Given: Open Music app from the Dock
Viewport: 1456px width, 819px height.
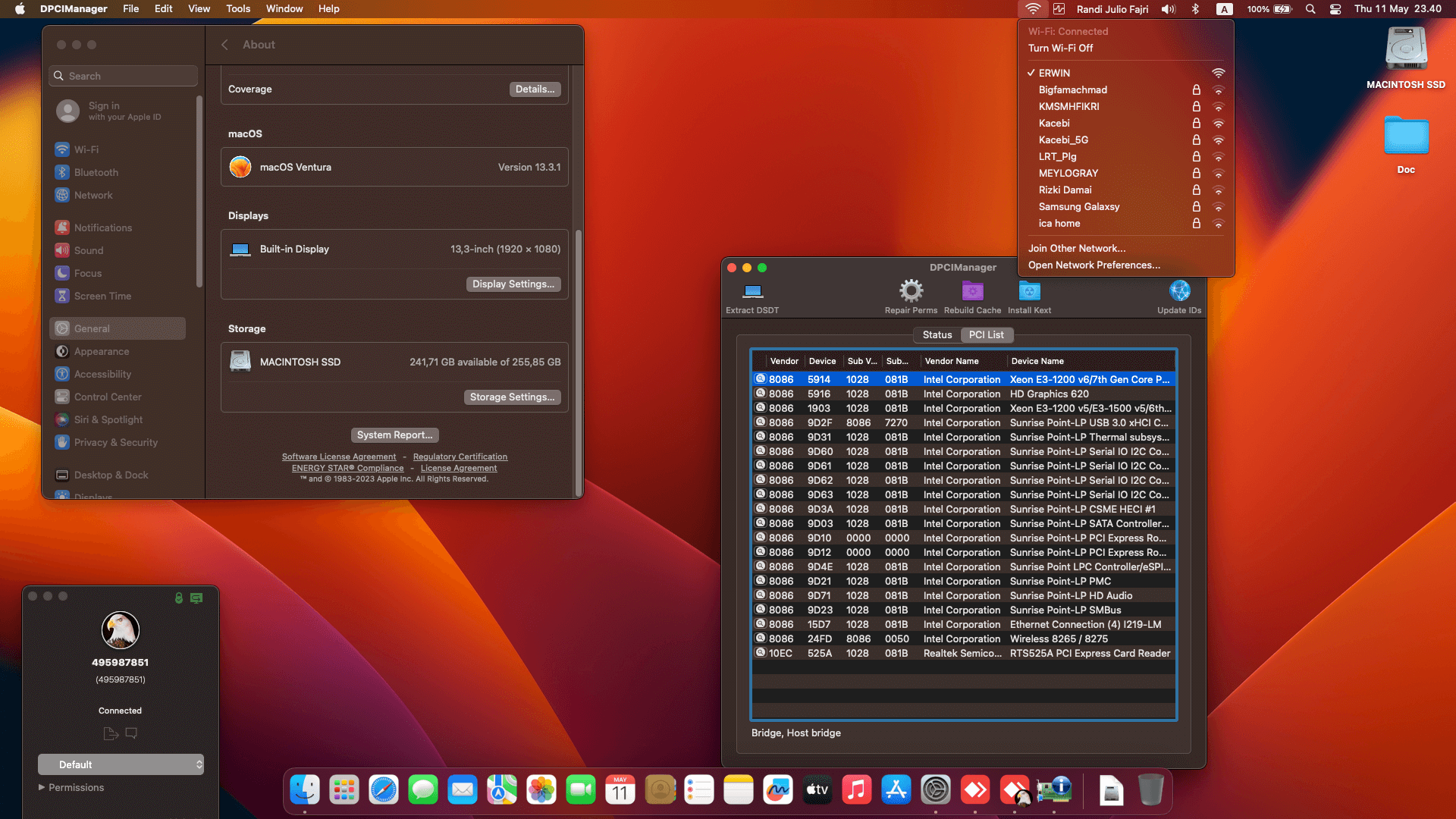Looking at the screenshot, I should pos(857,790).
